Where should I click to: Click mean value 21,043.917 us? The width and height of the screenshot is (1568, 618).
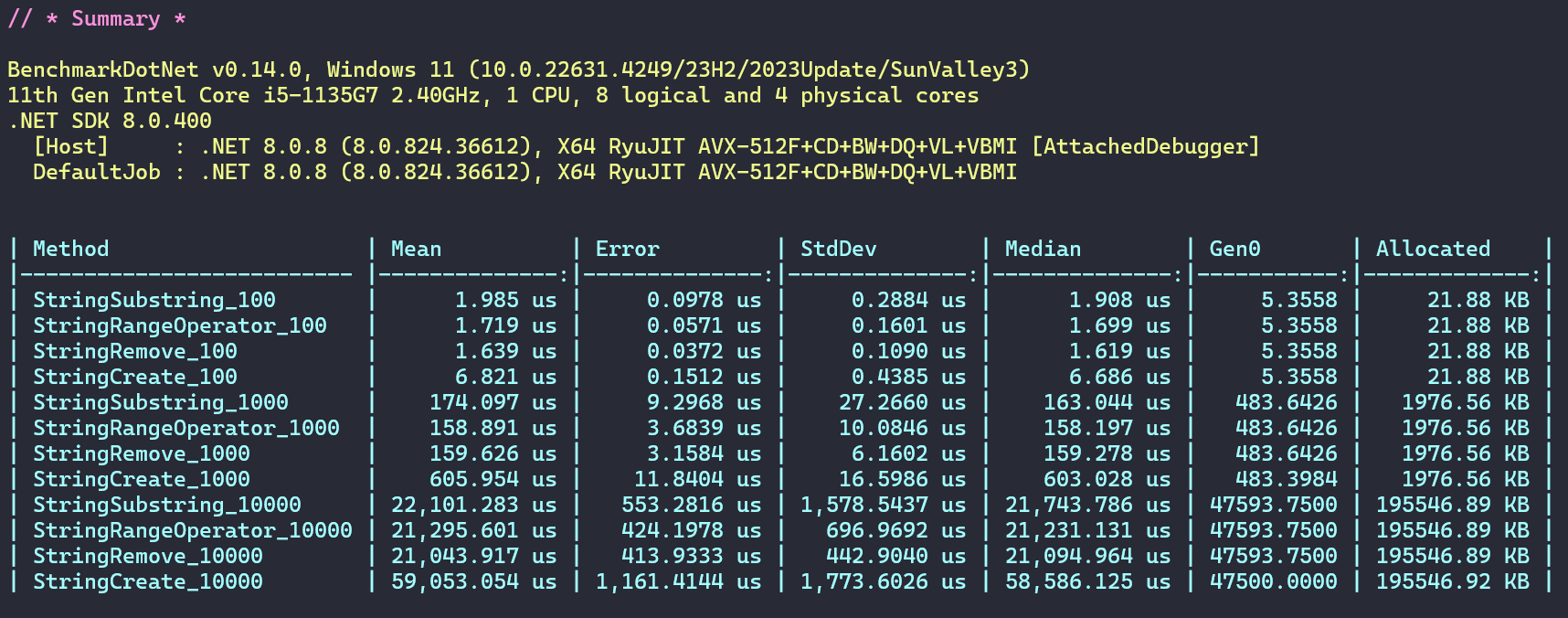click(474, 556)
